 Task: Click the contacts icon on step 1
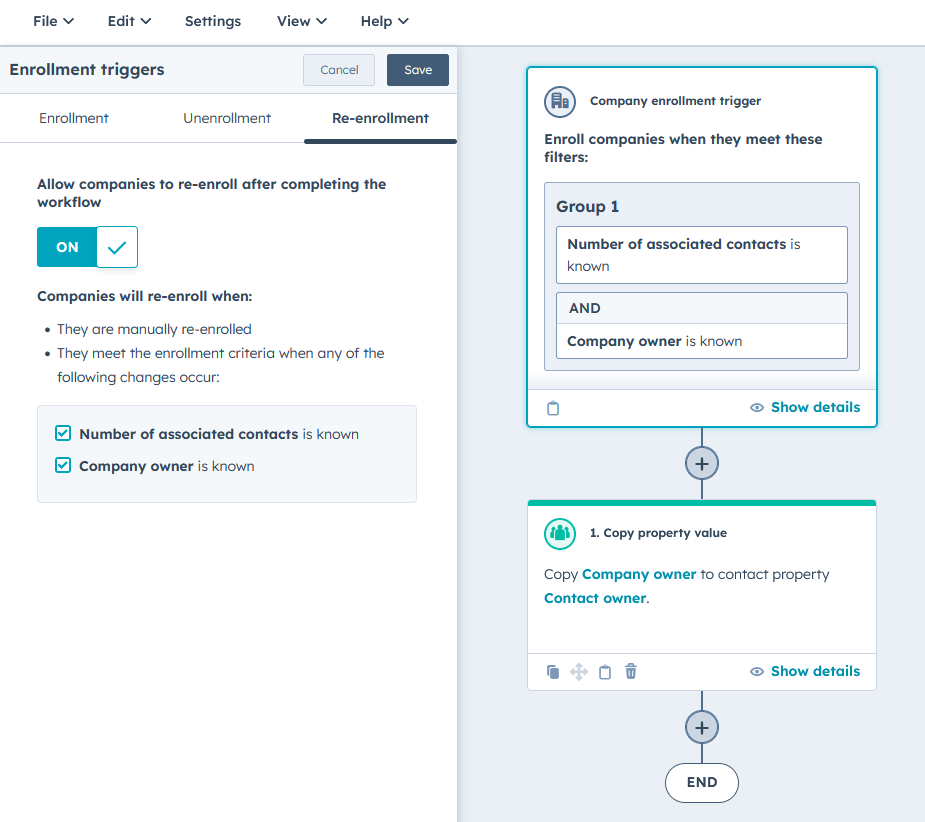pos(559,533)
